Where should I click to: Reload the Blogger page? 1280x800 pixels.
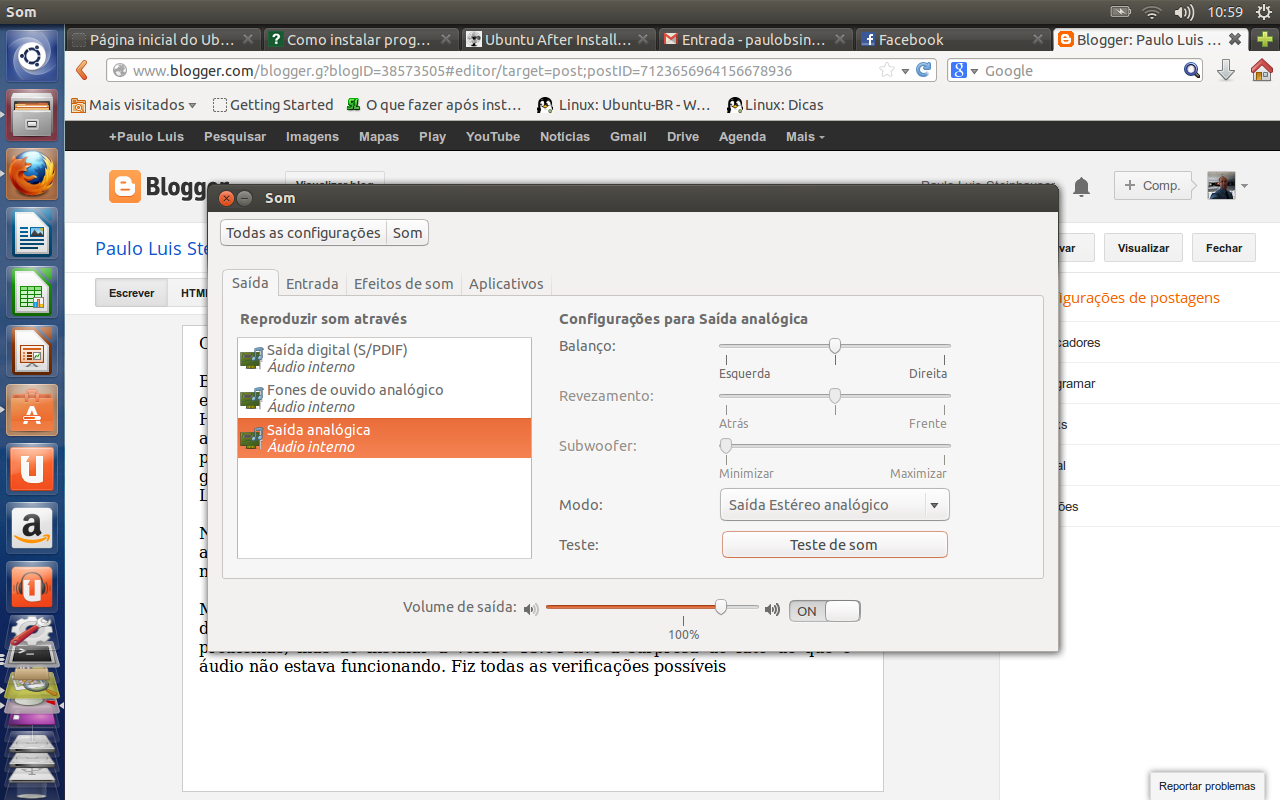click(x=924, y=70)
